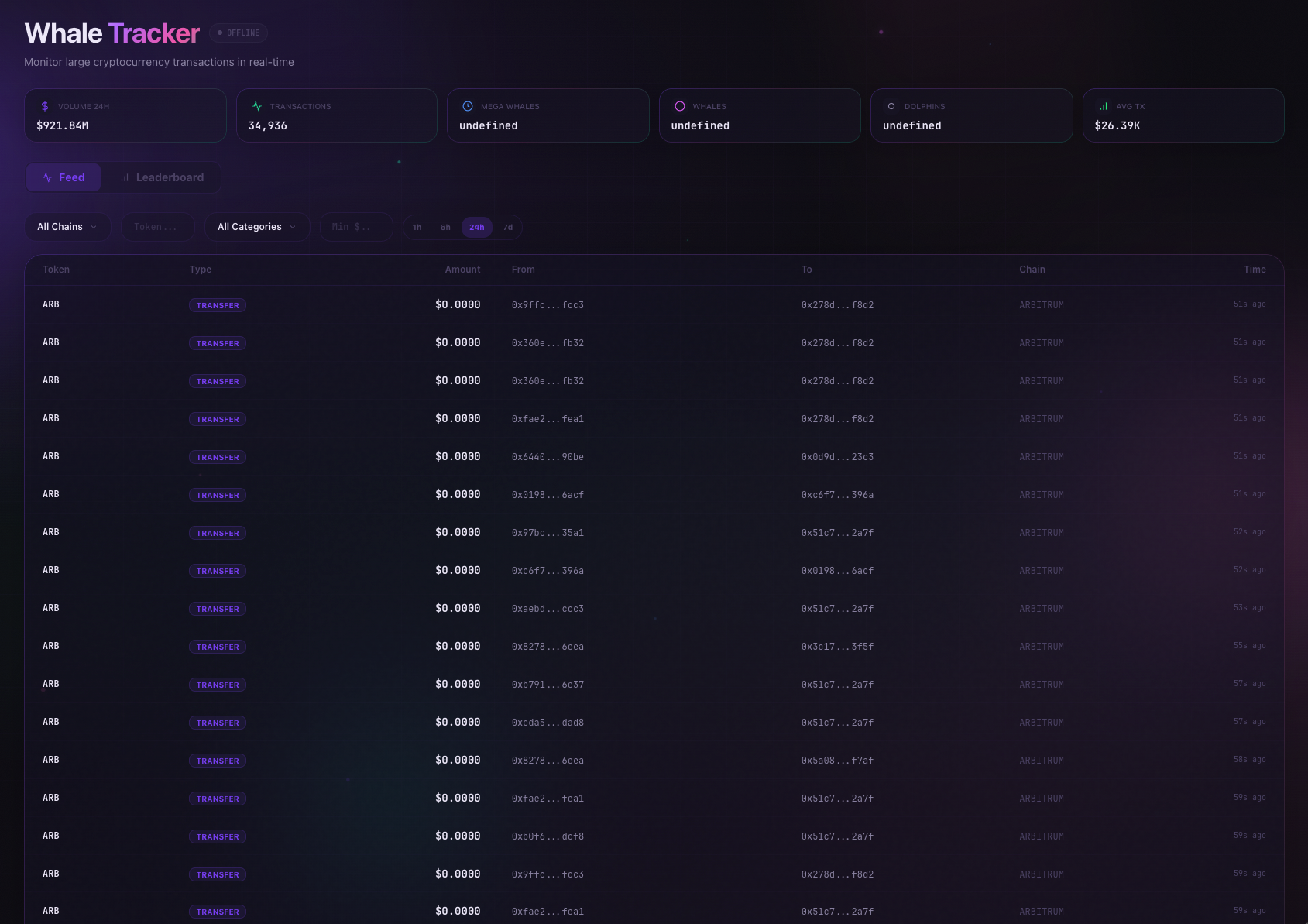Select the Feed tab

pyautogui.click(x=64, y=177)
